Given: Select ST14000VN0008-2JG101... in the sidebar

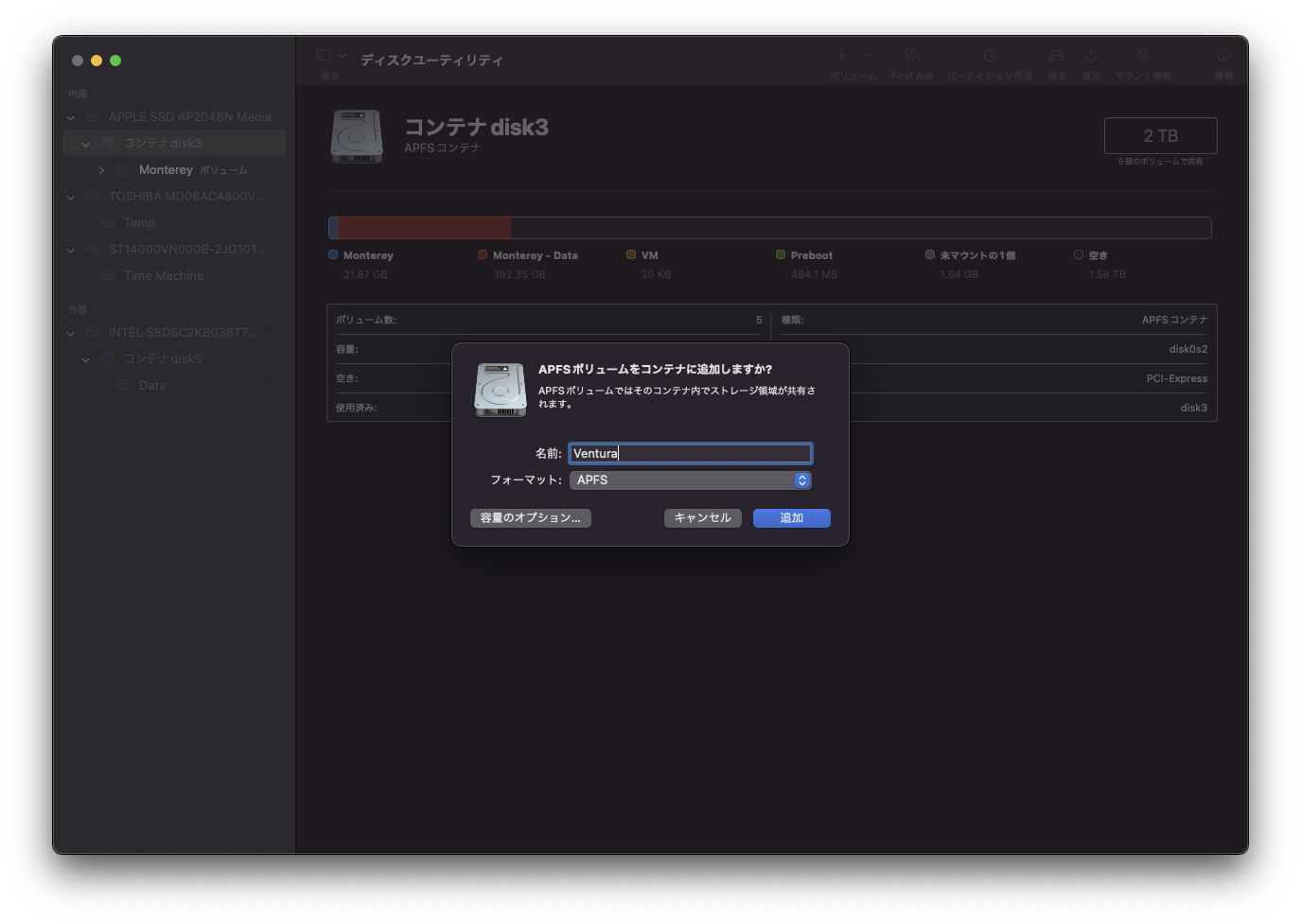Looking at the screenshot, I should (174, 249).
